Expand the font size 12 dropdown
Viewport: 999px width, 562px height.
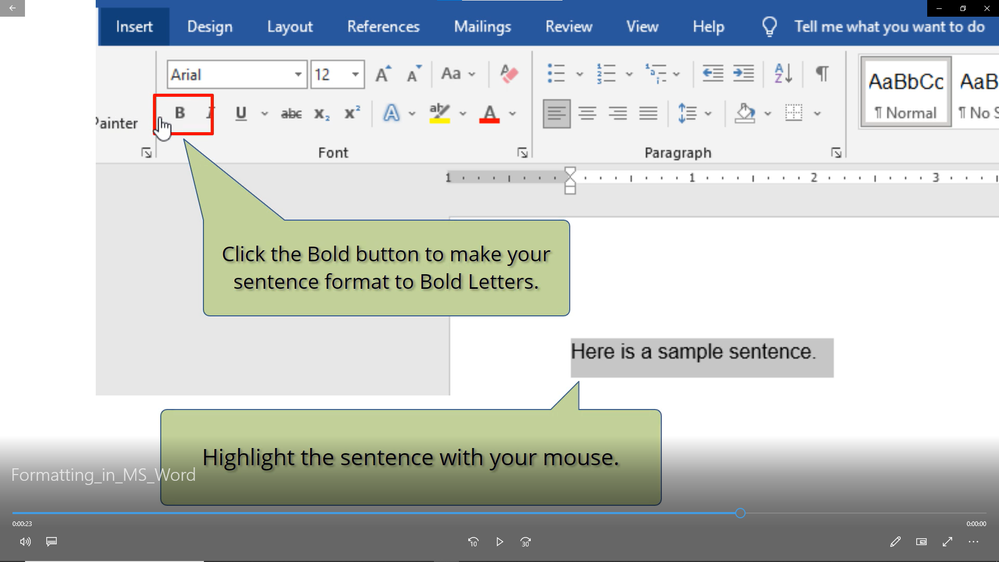coord(355,75)
